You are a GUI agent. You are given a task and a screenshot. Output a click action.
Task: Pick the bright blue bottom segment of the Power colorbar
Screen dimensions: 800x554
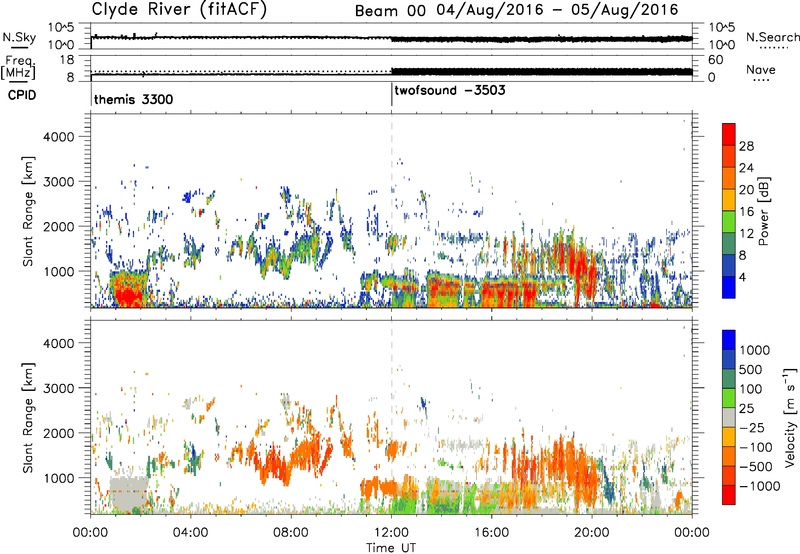pyautogui.click(x=729, y=287)
